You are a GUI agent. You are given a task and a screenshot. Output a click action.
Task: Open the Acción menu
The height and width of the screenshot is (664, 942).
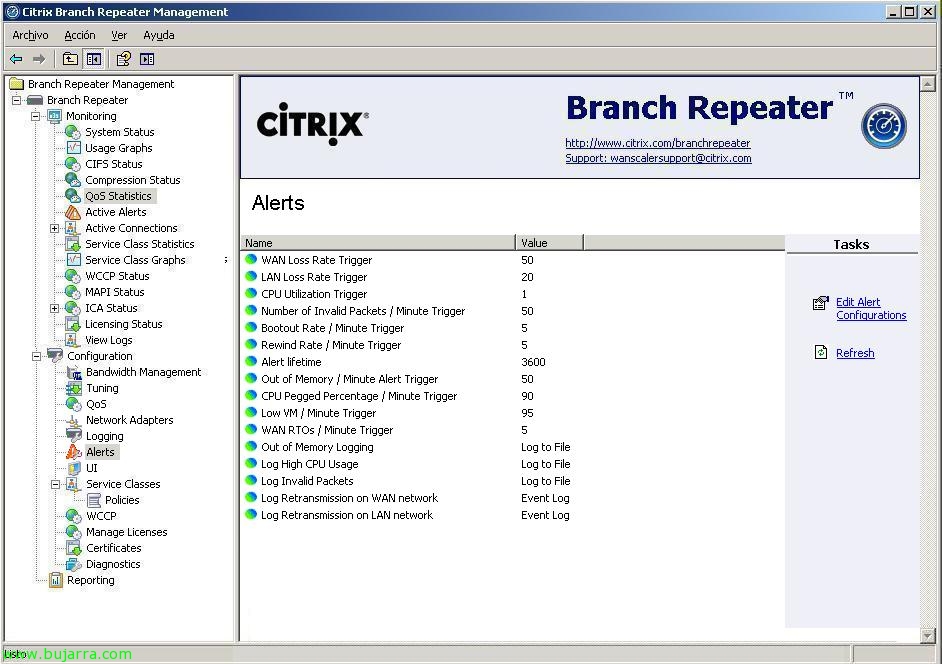click(80, 35)
